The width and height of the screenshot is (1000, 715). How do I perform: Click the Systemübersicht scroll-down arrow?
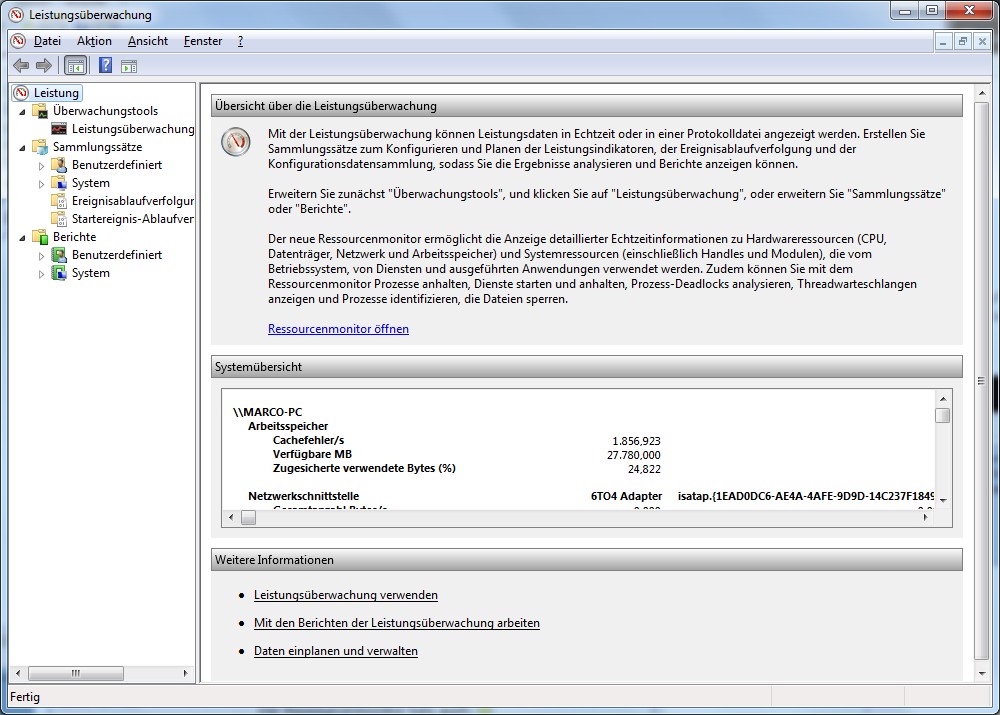pyautogui.click(x=943, y=501)
